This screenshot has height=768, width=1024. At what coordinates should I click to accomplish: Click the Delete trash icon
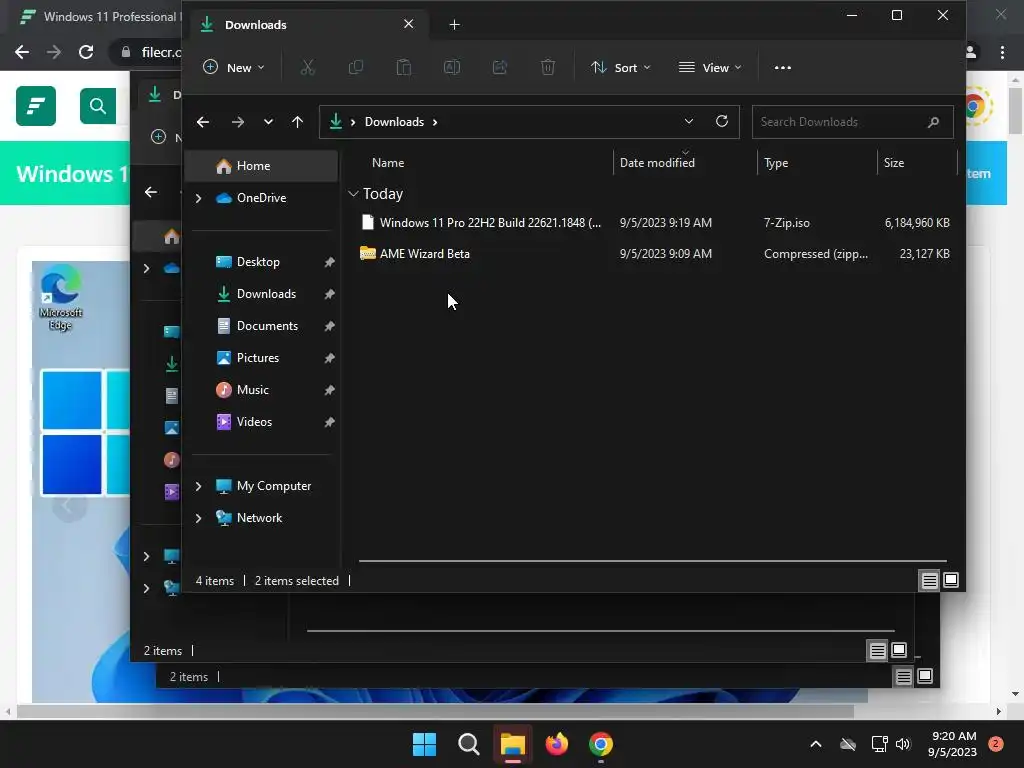pos(548,67)
